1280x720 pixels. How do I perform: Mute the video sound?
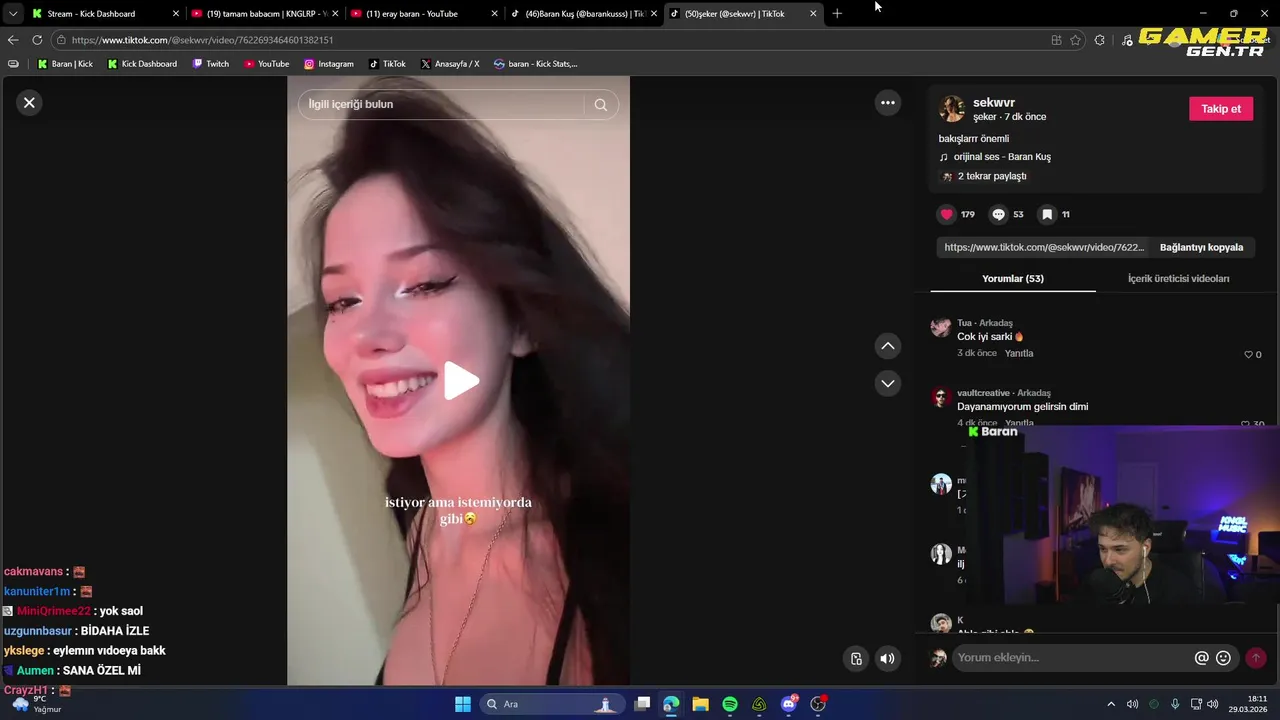(887, 658)
